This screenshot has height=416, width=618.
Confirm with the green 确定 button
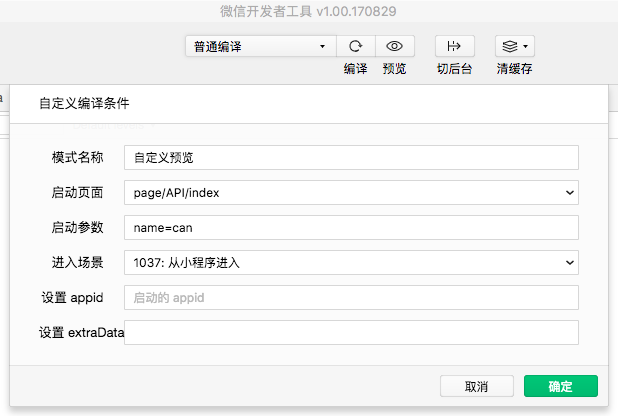click(560, 387)
